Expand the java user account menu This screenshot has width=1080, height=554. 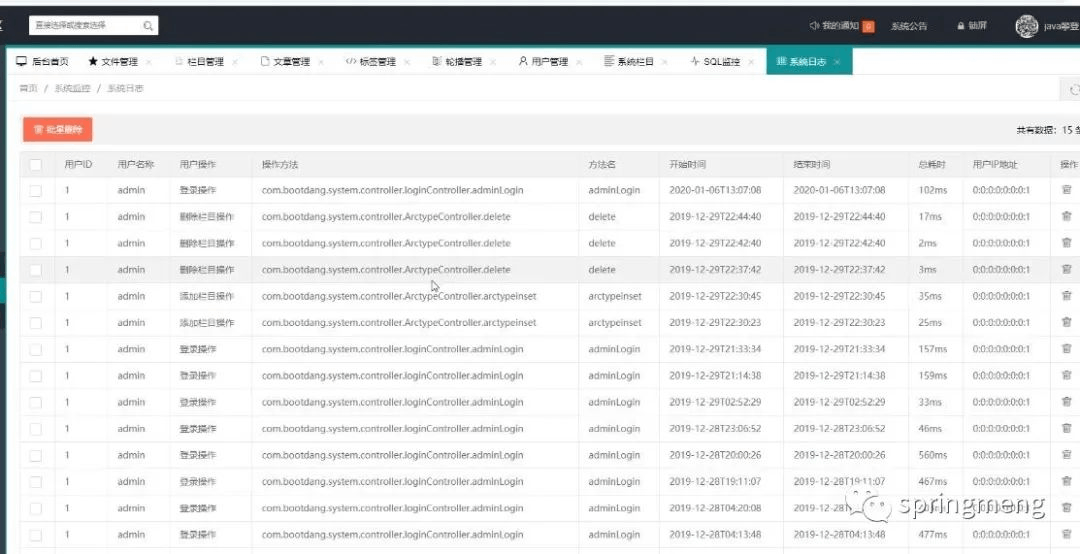coord(1061,26)
